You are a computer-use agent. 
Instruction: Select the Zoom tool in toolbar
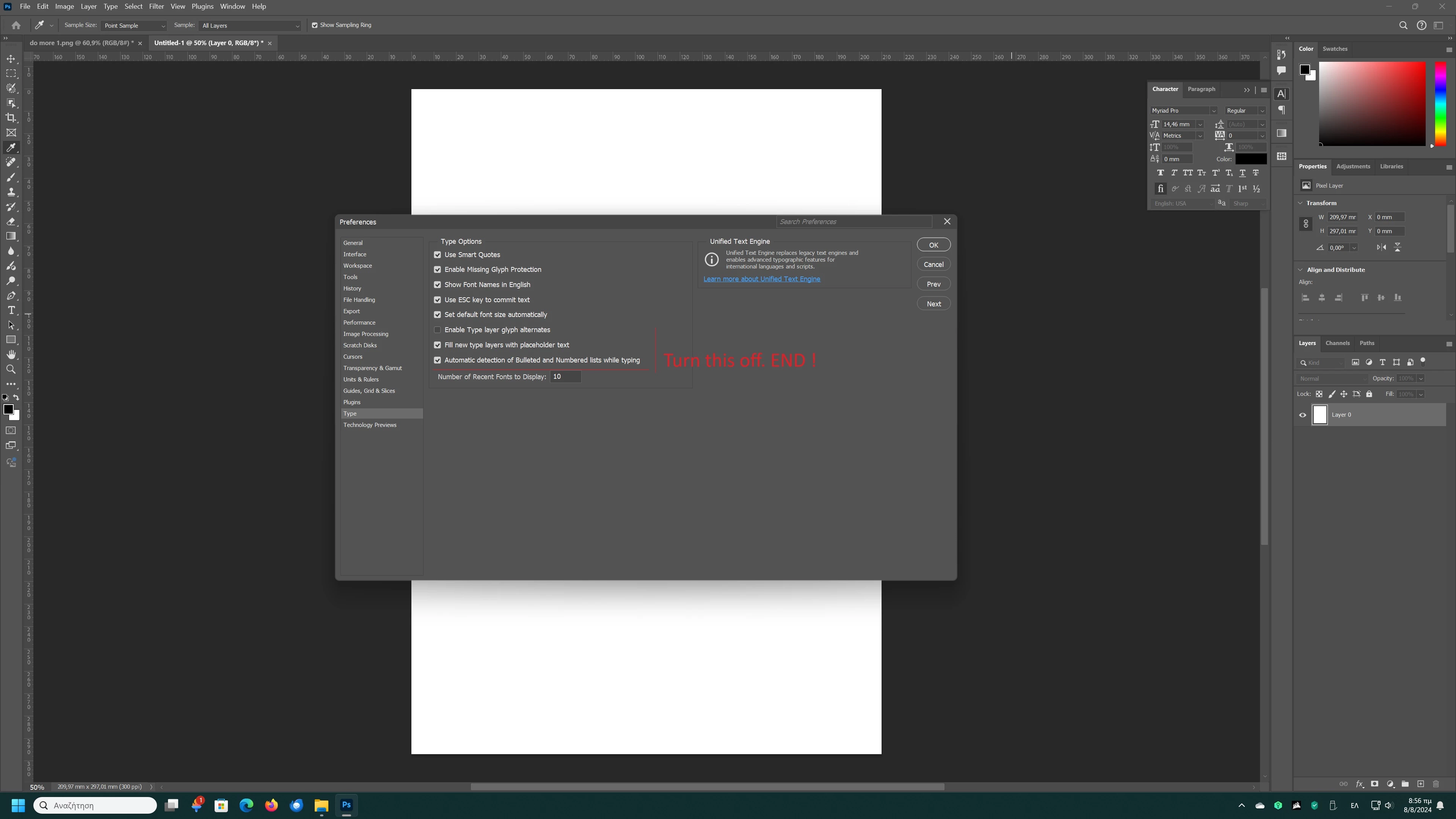click(x=11, y=369)
